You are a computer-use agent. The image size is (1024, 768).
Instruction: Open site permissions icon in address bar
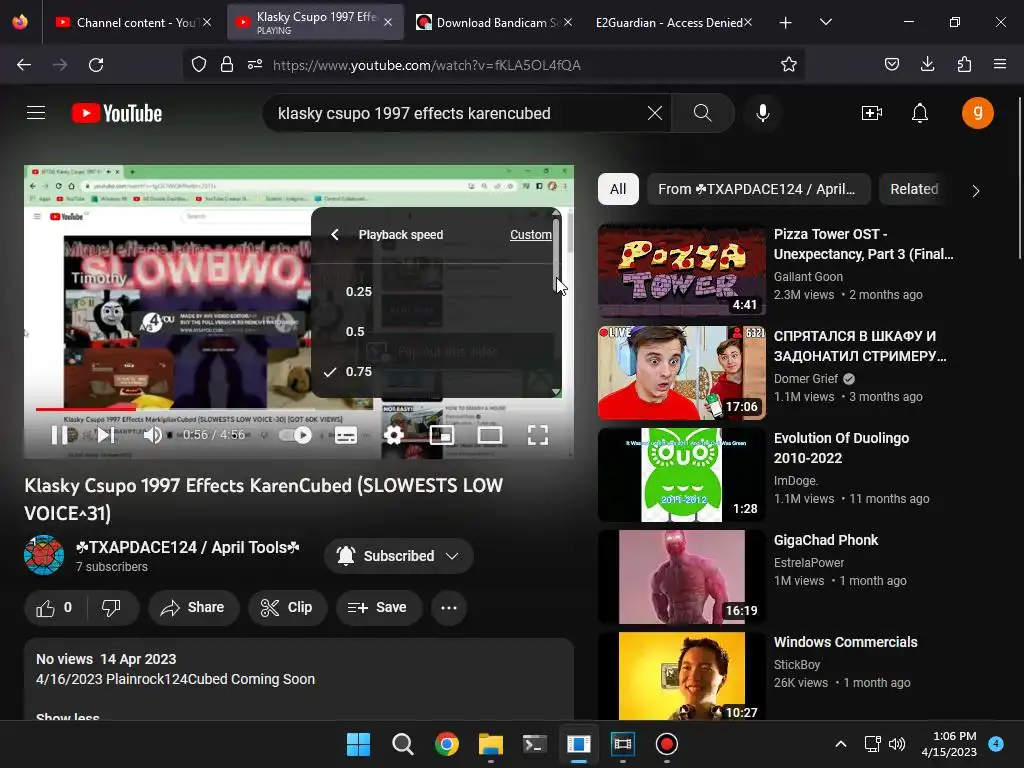[x=255, y=64]
